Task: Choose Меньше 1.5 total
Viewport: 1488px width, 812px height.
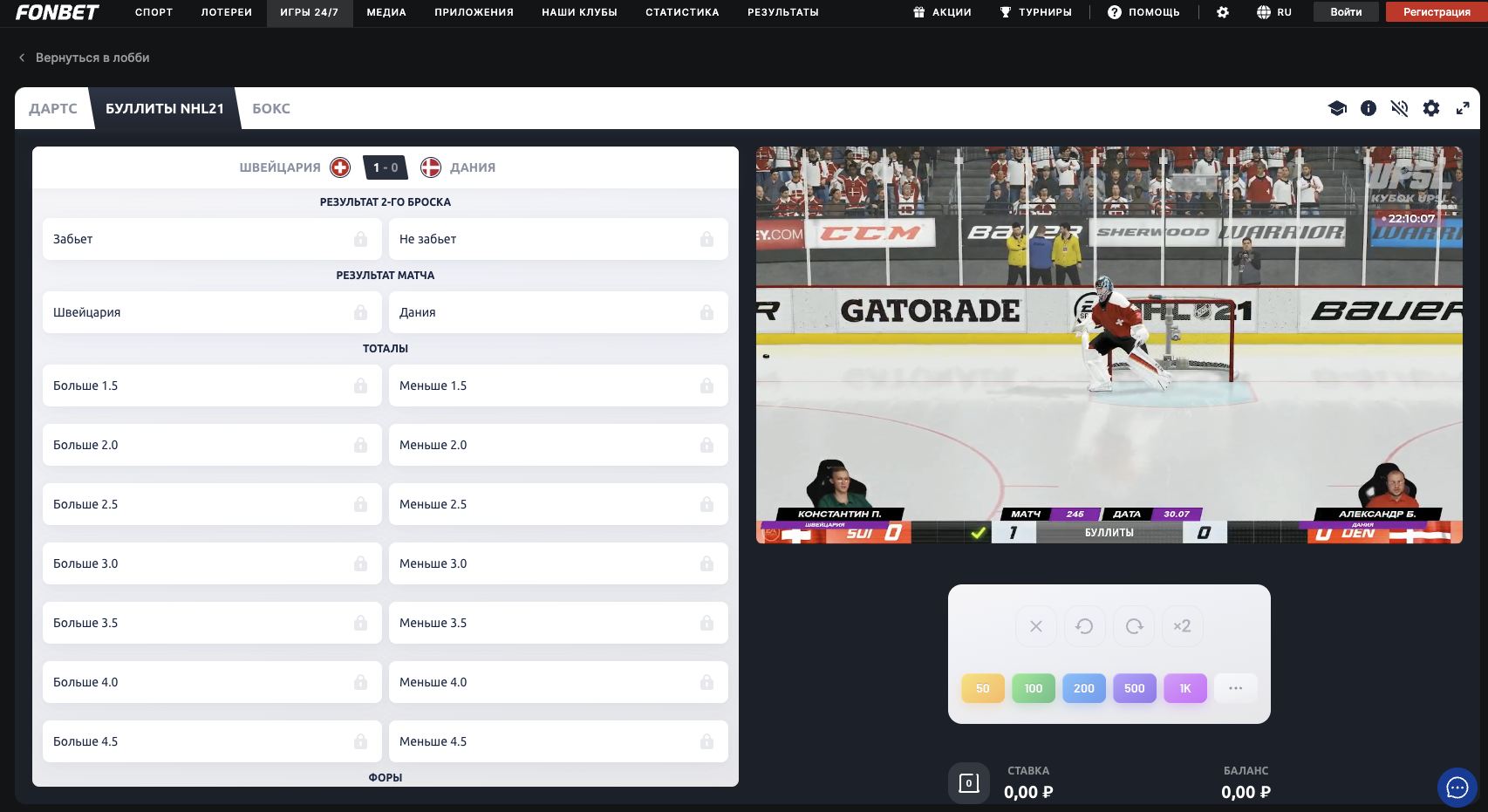Action: [558, 386]
